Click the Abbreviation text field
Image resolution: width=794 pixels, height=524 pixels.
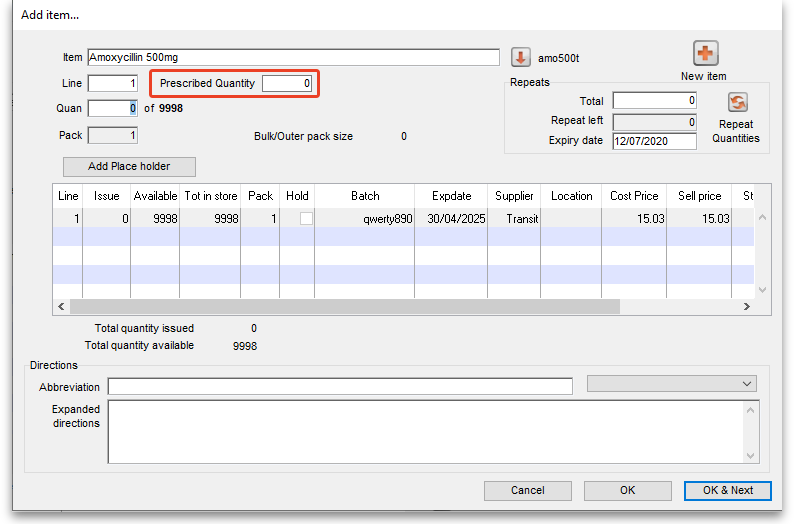tap(340, 386)
